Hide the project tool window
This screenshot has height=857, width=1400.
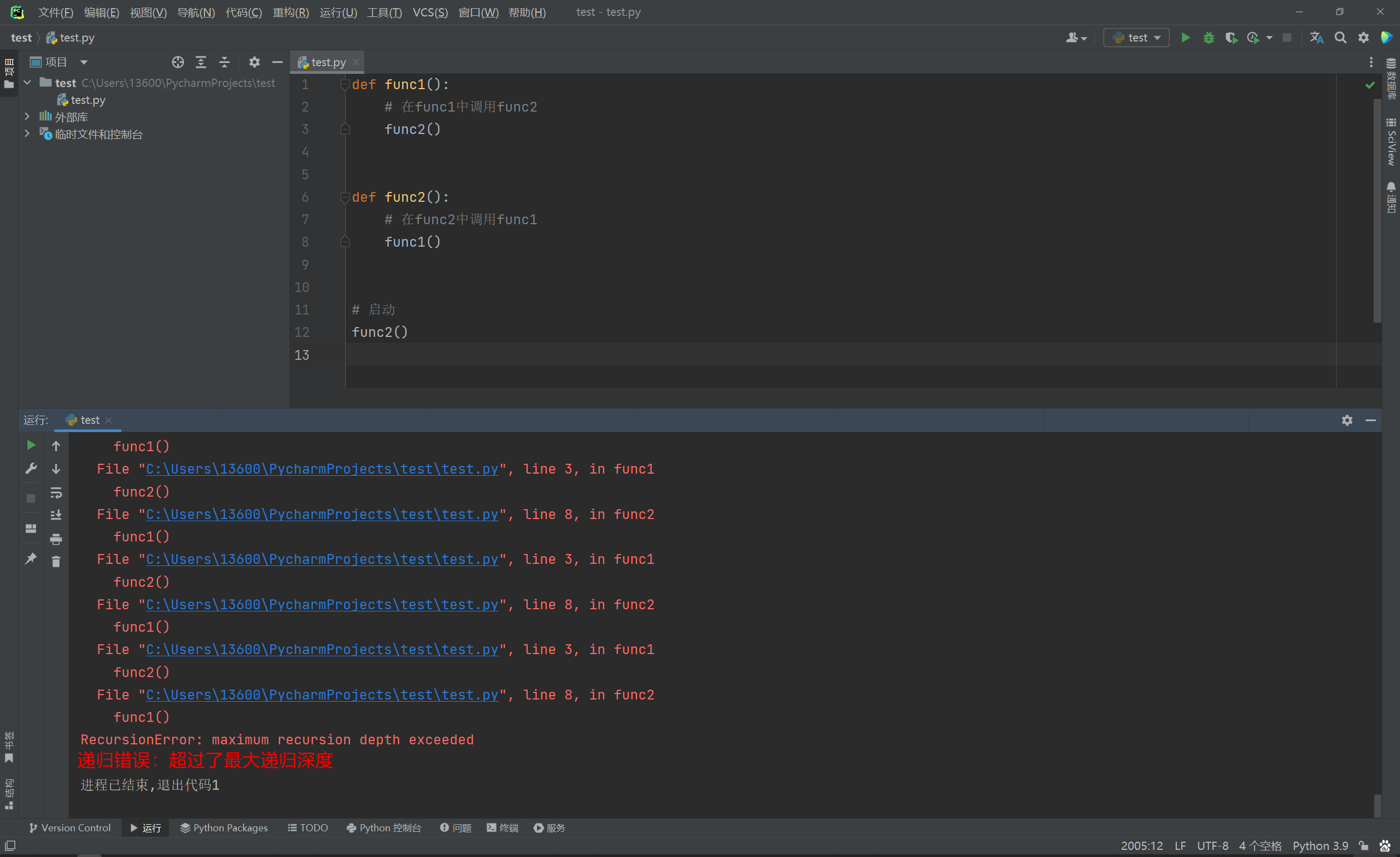[277, 62]
